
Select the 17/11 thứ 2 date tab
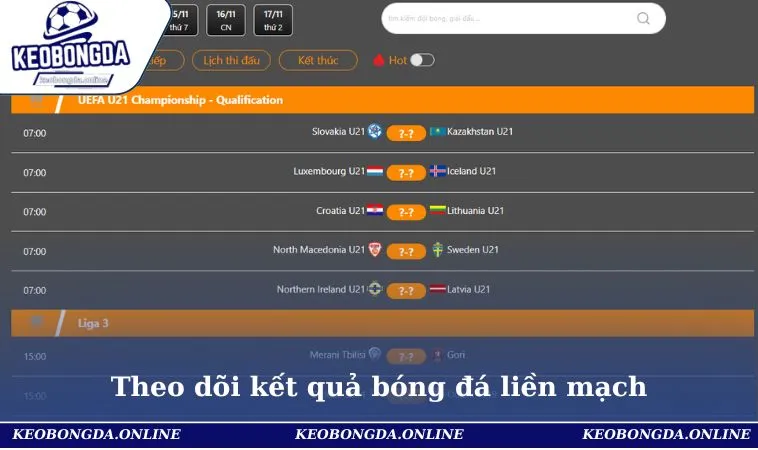click(273, 20)
